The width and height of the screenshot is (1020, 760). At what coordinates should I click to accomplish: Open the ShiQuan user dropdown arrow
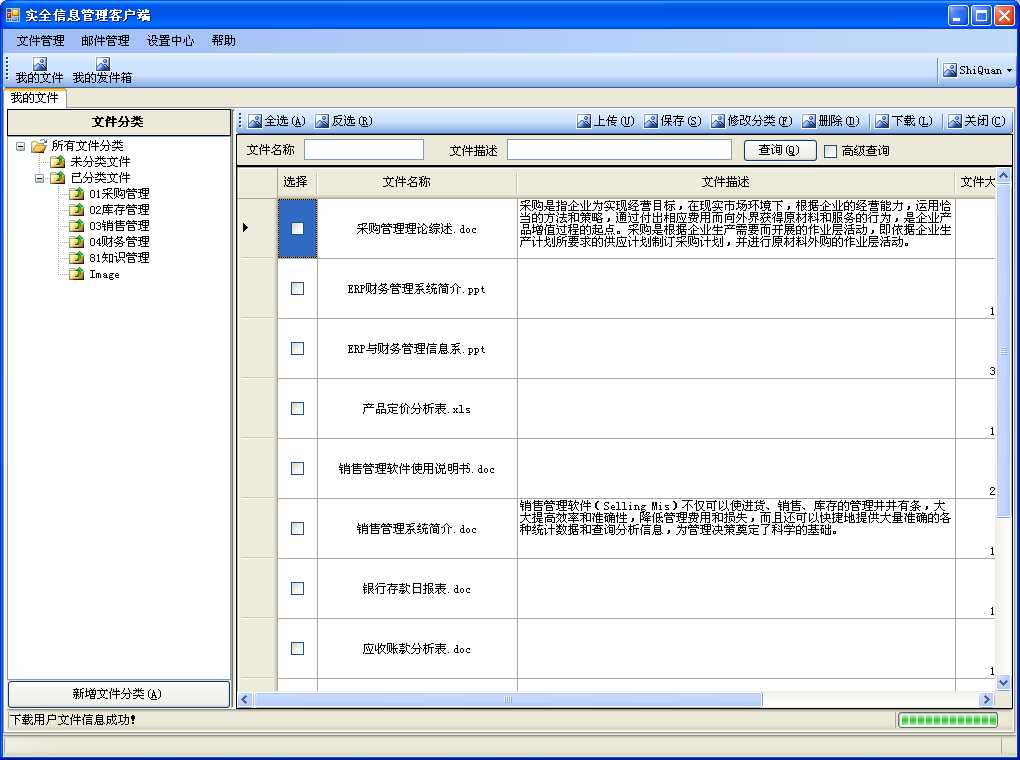(x=1009, y=70)
